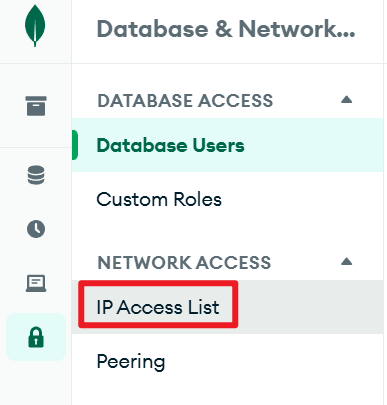The image size is (387, 405).
Task: Click the grey highlighted row right of IP Access List
Action: click(310, 307)
